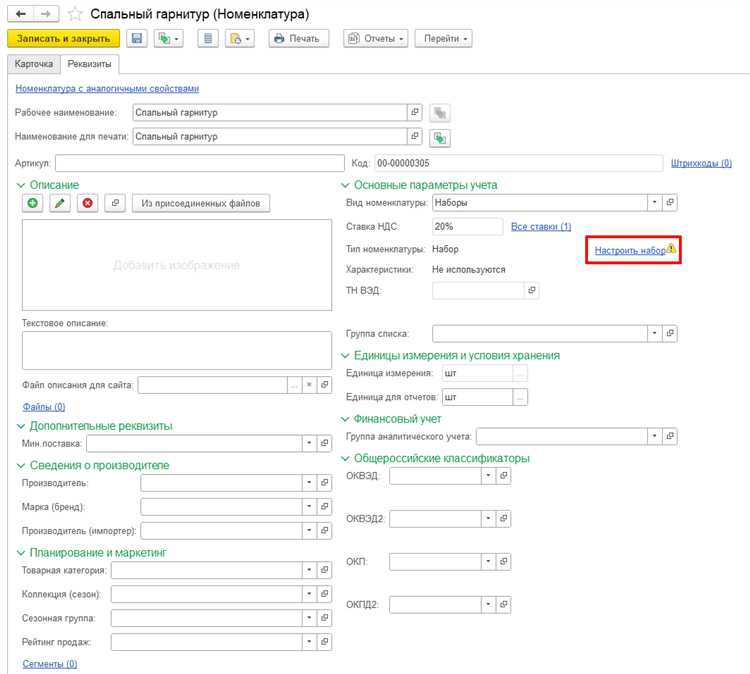Open the ОКПД2 record icon
750x674 pixels.
pyautogui.click(x=503, y=605)
